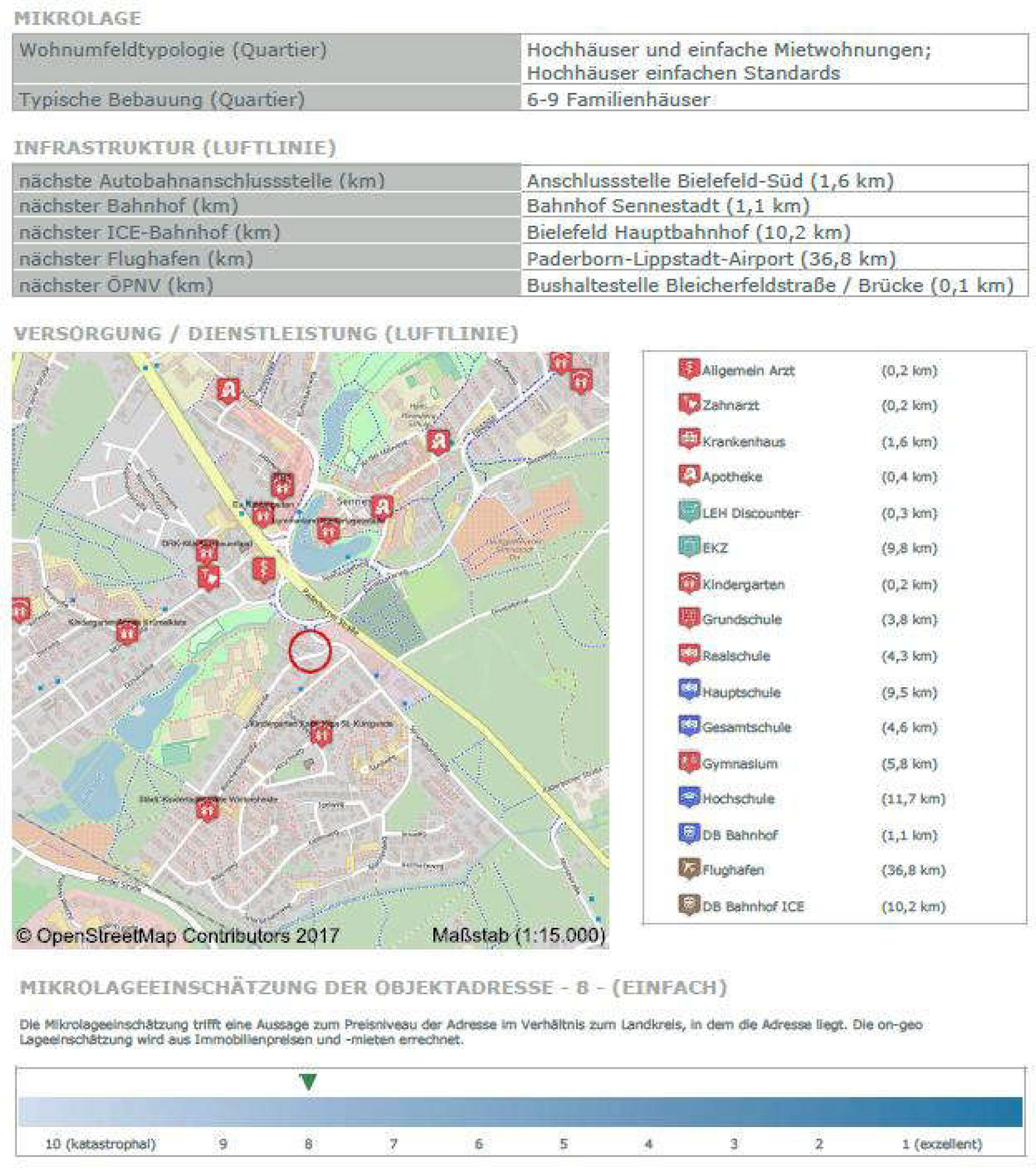
Task: Click the OpenStreetMap Contributors 2017 credit
Action: point(177,935)
